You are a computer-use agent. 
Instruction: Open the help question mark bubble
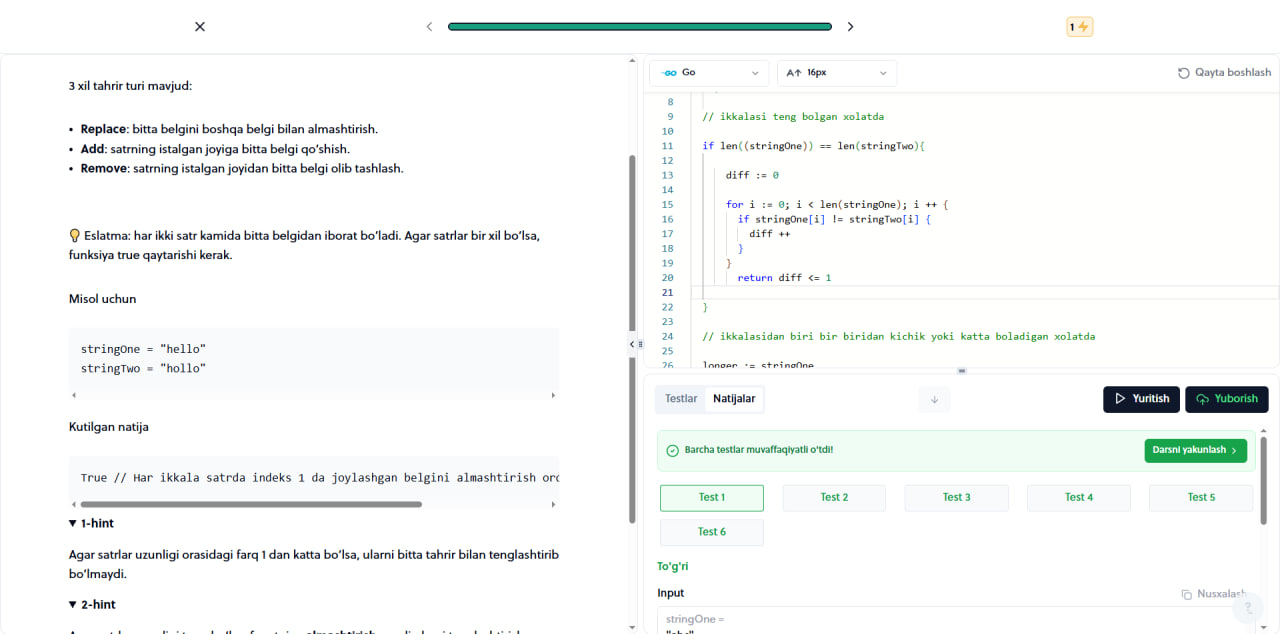coord(1247,607)
